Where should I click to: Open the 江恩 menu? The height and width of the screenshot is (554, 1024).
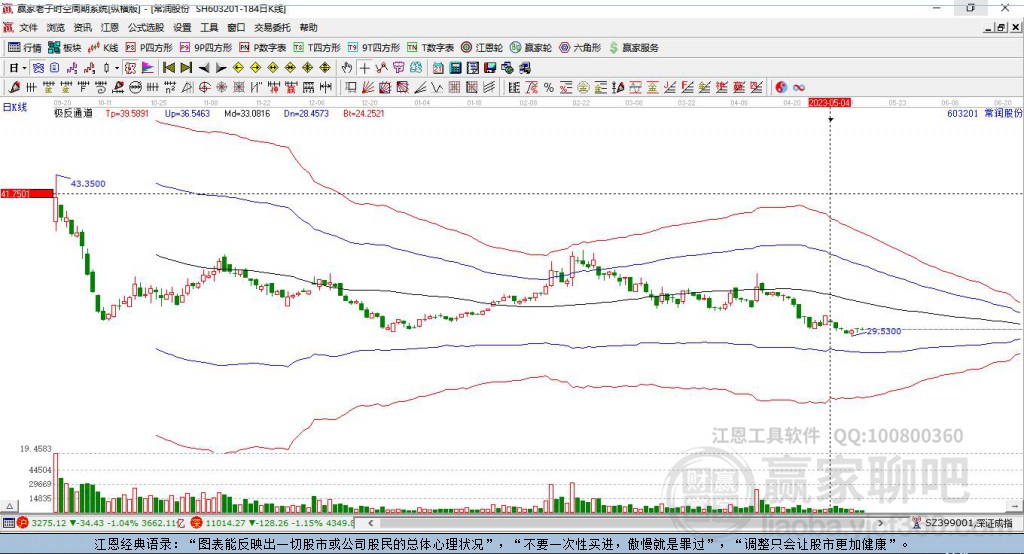click(x=110, y=27)
